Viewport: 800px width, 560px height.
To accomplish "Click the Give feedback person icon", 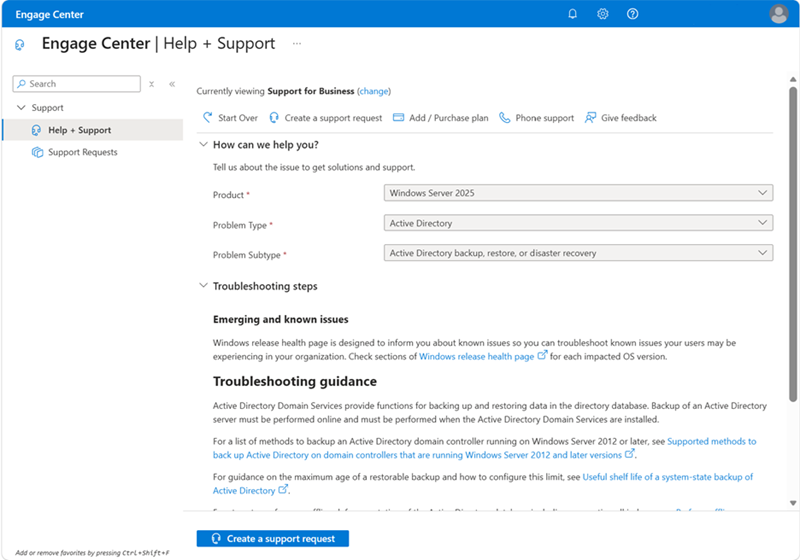I will (590, 118).
